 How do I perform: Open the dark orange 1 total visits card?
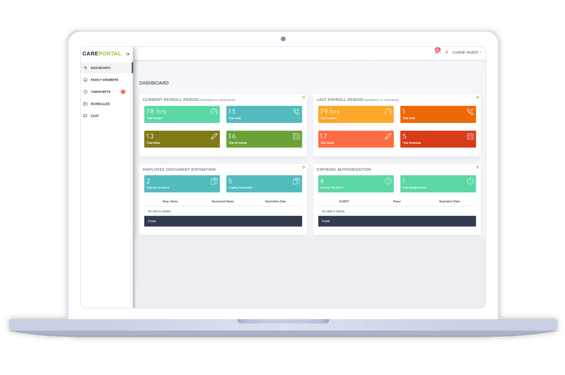click(x=438, y=114)
